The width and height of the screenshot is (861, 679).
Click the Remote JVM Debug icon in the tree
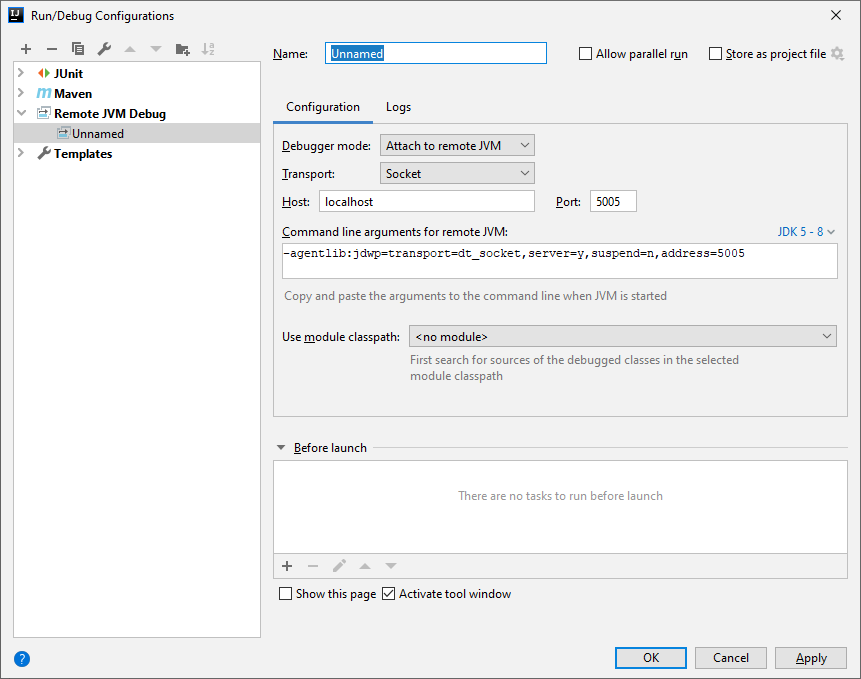tap(43, 114)
